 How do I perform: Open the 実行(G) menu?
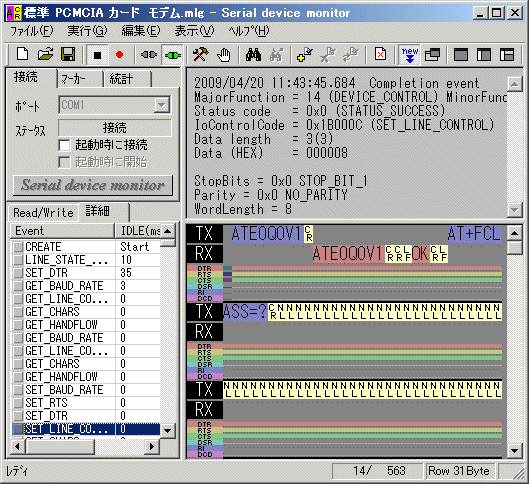(87, 31)
